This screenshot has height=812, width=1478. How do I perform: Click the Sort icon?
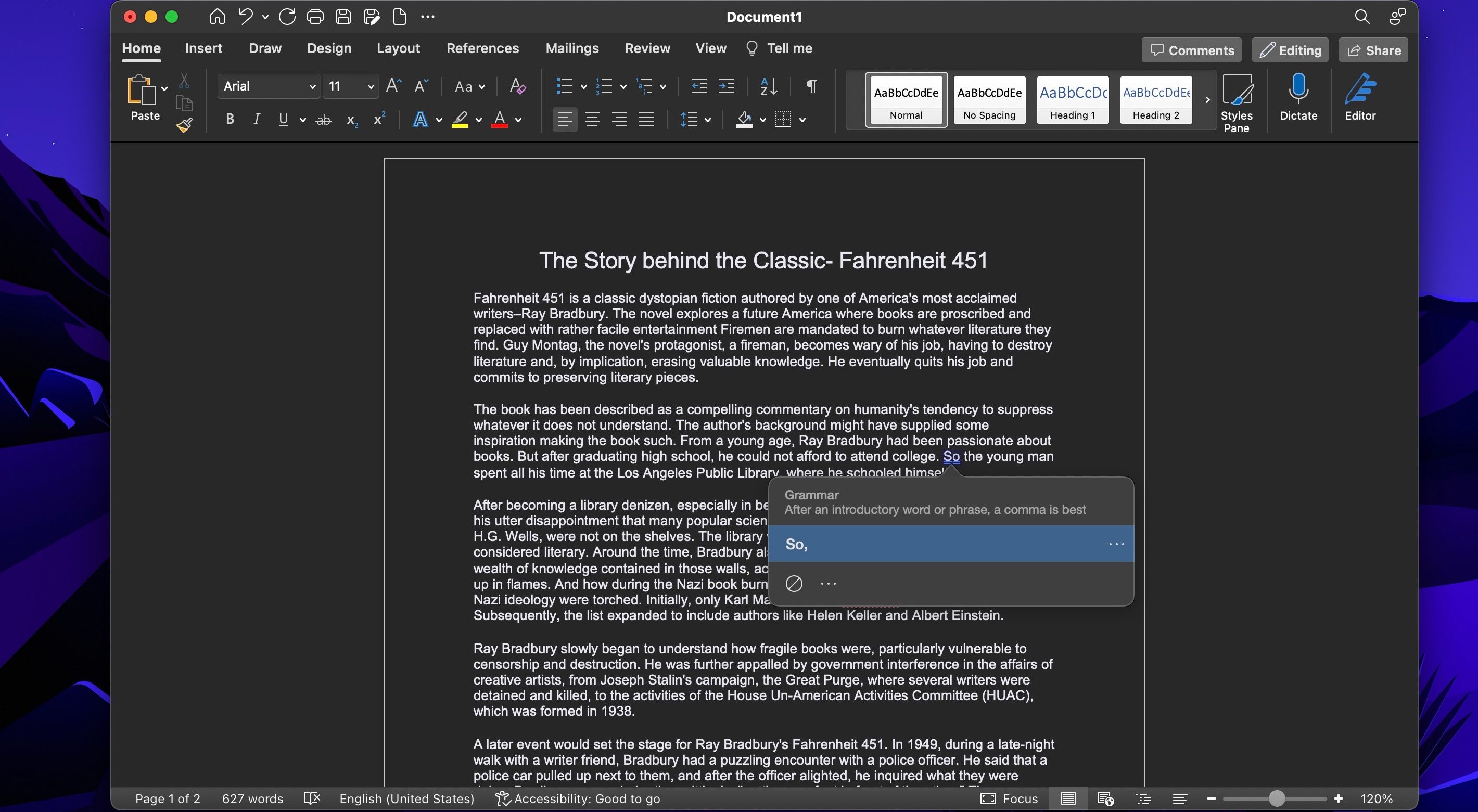769,86
